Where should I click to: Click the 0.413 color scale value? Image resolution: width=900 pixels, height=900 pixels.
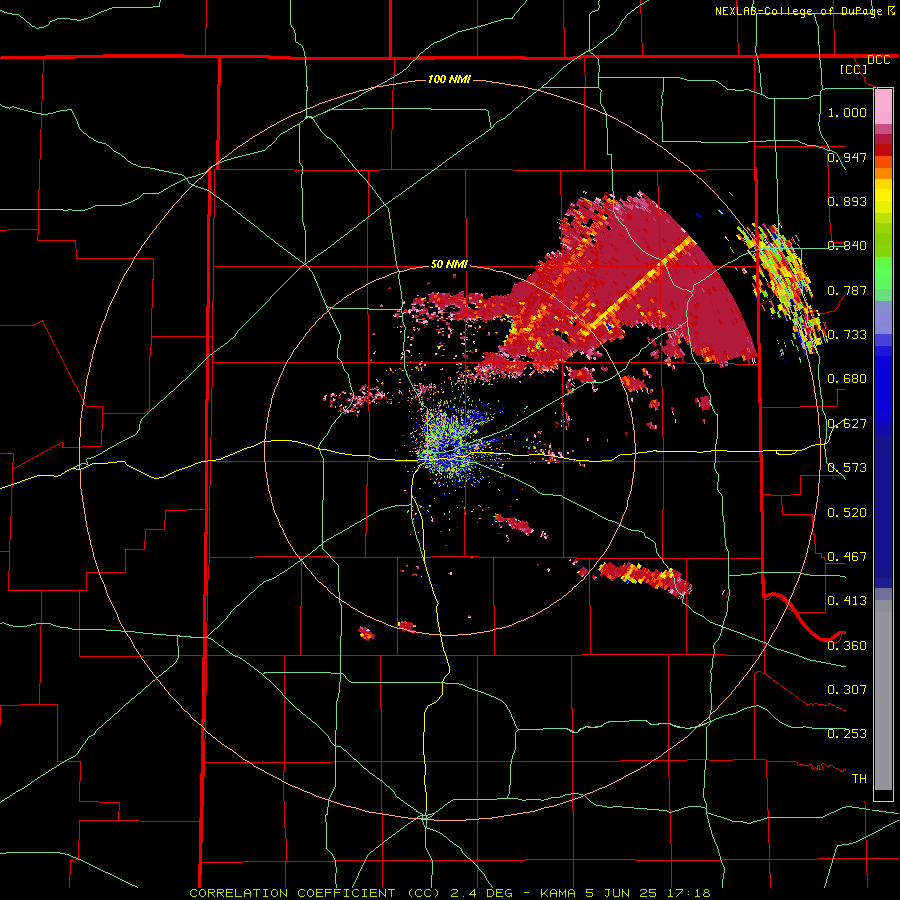(x=847, y=600)
